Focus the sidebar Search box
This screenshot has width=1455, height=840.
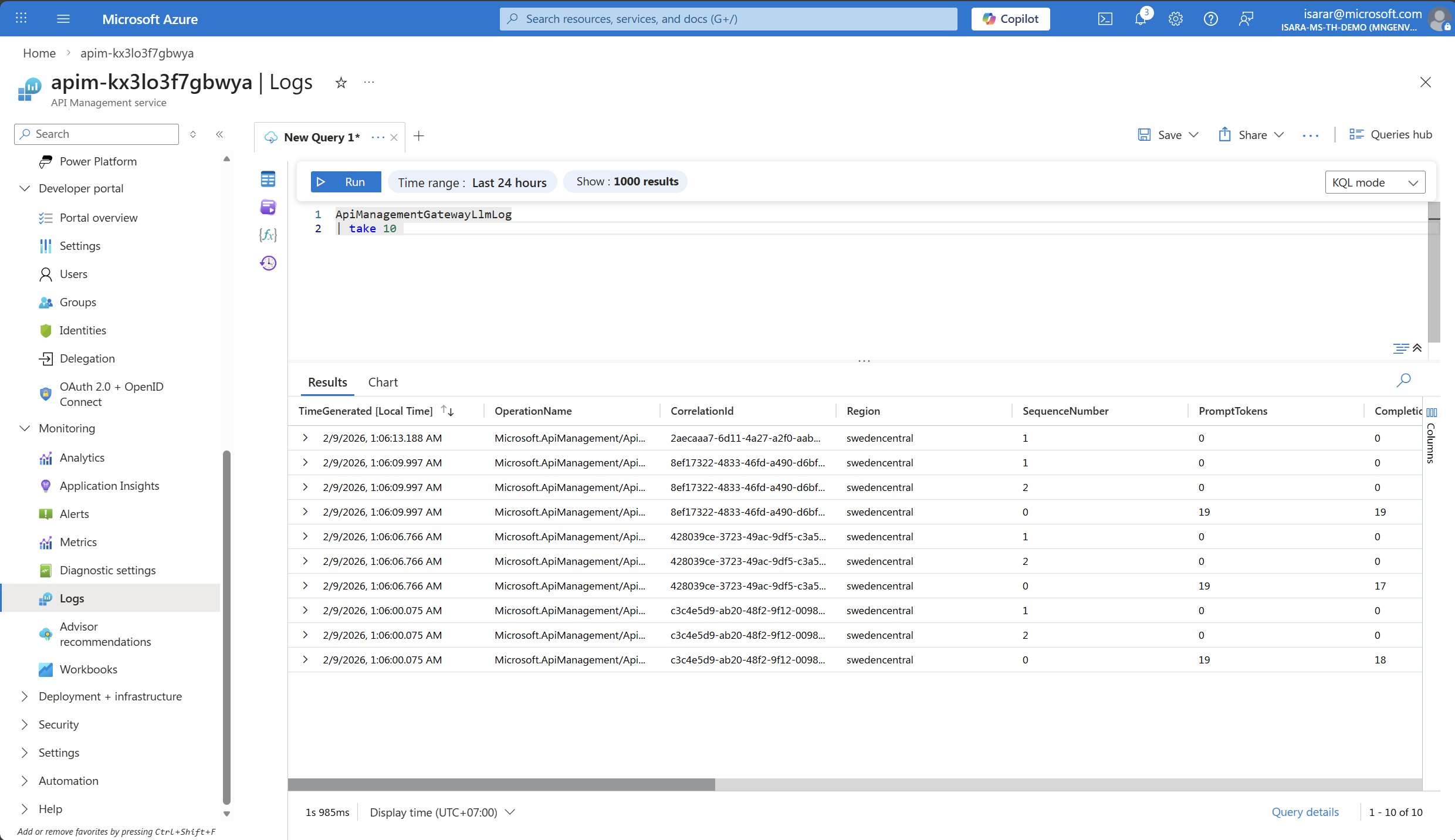pyautogui.click(x=96, y=134)
